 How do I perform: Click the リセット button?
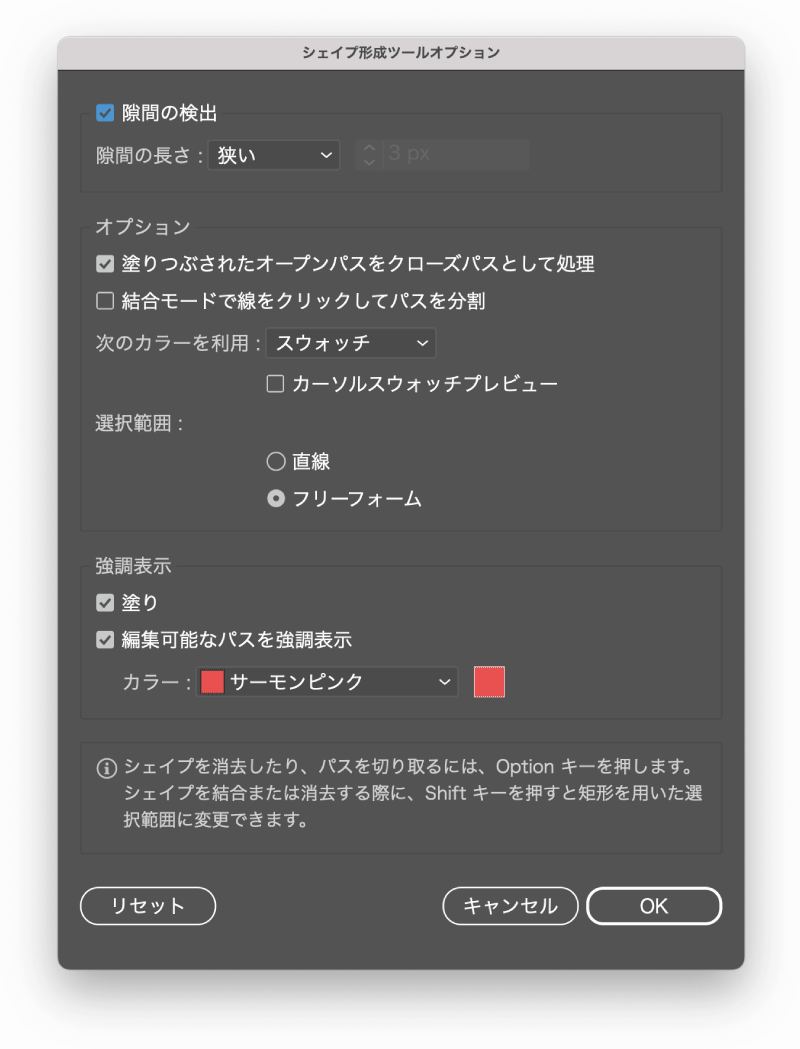tap(148, 906)
